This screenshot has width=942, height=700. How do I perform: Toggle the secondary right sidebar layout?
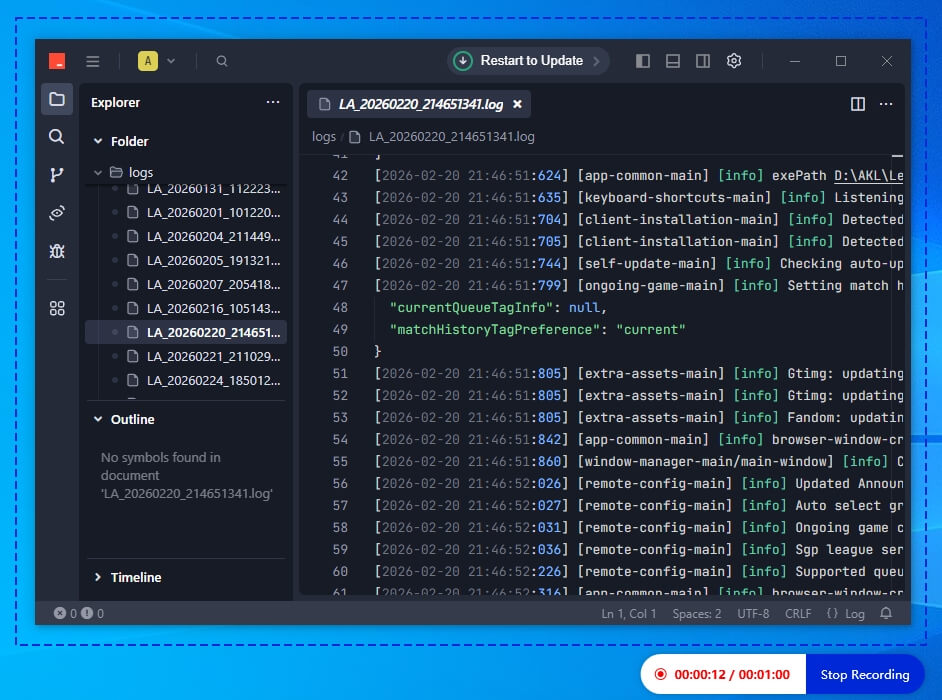point(703,61)
